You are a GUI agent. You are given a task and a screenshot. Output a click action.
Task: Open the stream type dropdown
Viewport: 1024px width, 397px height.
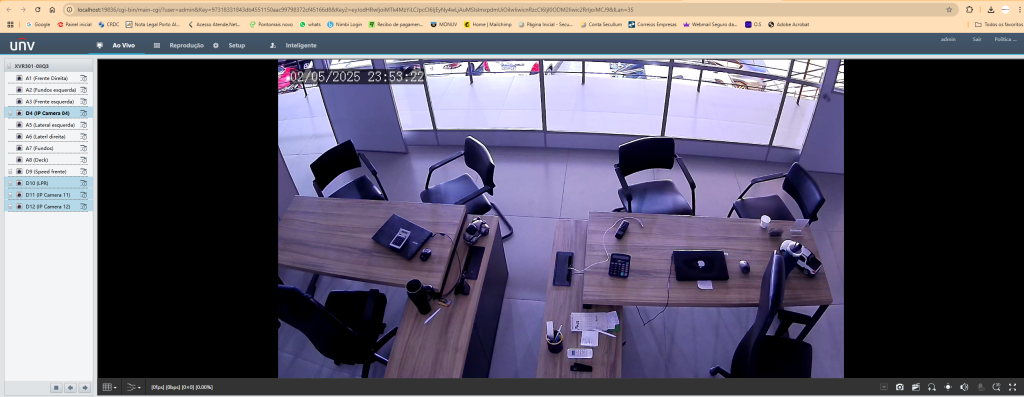coord(133,387)
